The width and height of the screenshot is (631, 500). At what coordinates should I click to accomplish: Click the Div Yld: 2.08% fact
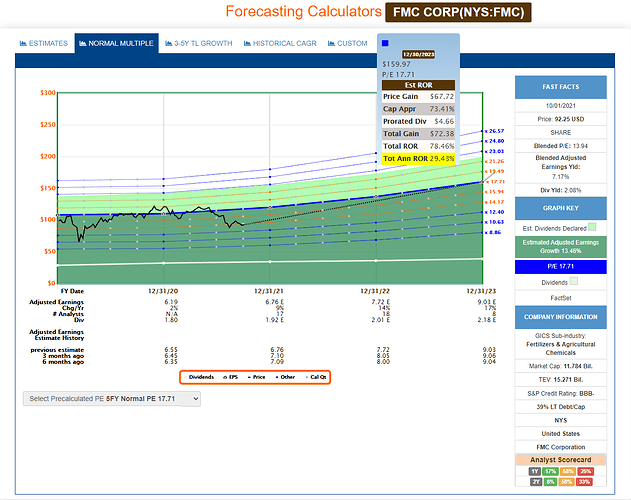[561, 190]
